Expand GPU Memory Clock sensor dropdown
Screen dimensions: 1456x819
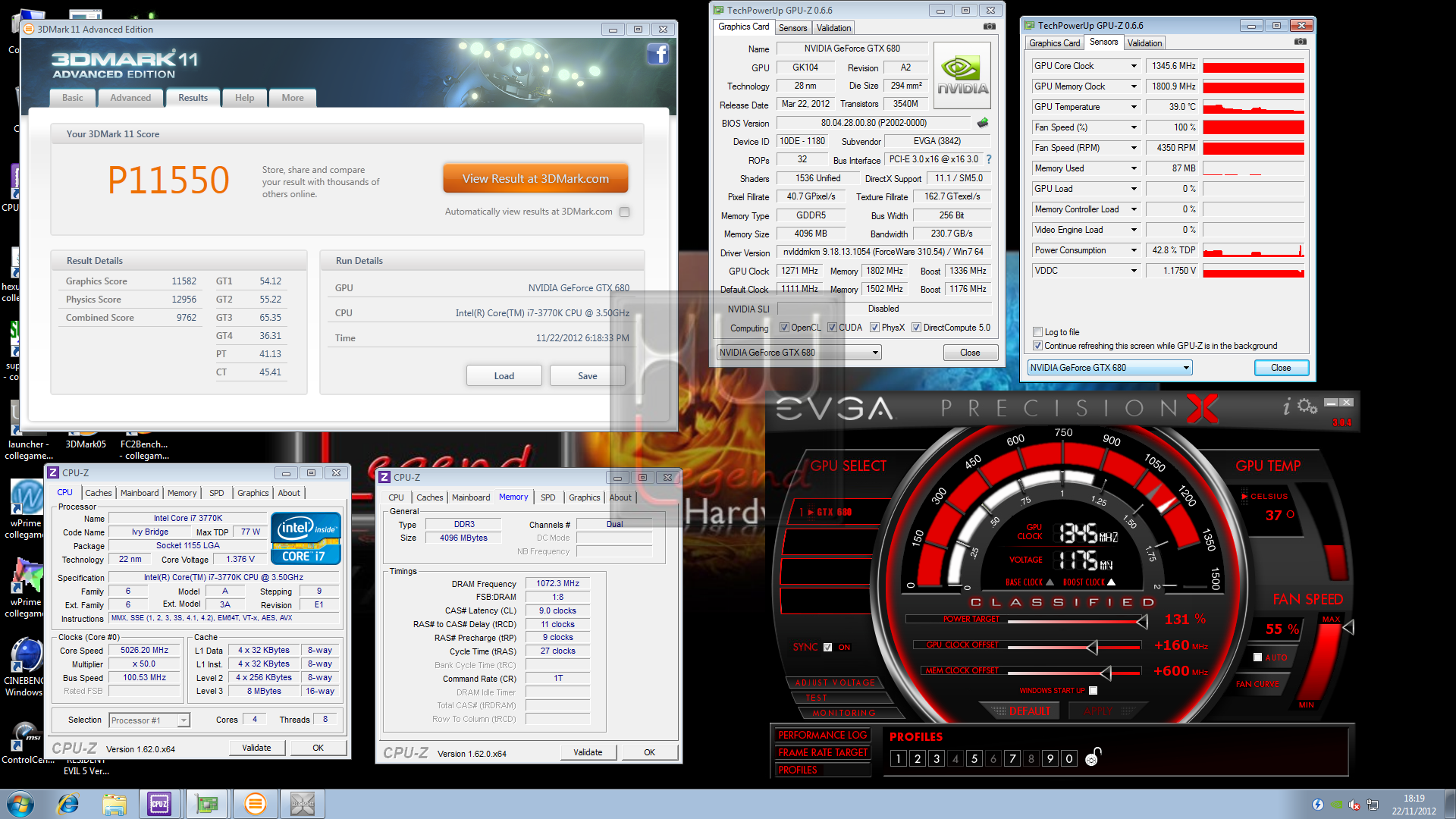click(1134, 86)
